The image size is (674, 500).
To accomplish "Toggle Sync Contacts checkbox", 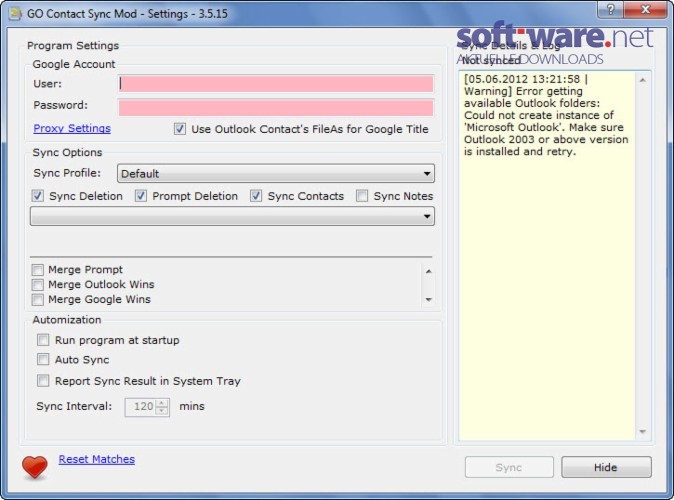I will point(256,196).
